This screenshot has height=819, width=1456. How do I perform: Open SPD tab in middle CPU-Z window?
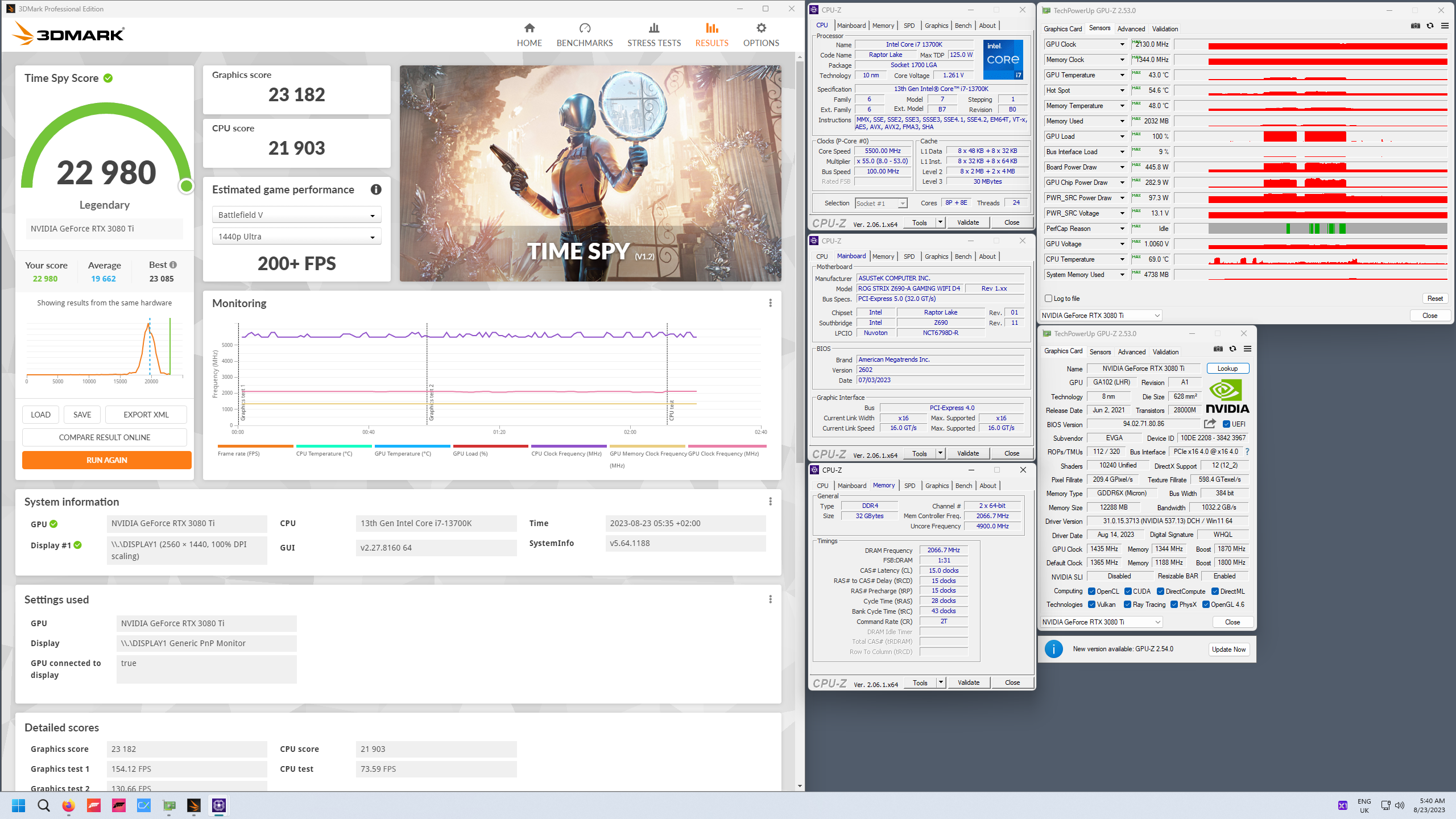pos(909,257)
